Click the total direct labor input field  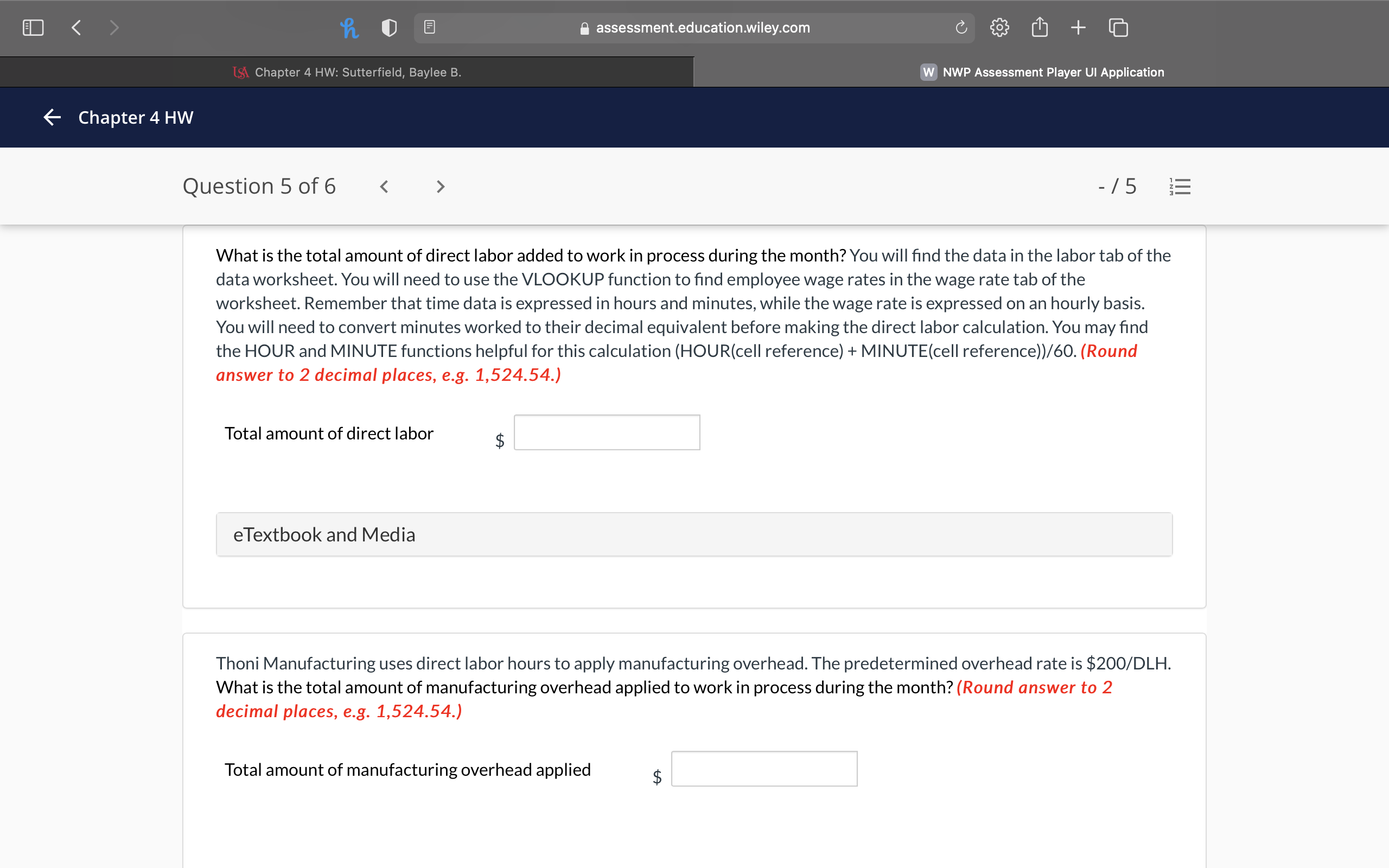click(607, 433)
